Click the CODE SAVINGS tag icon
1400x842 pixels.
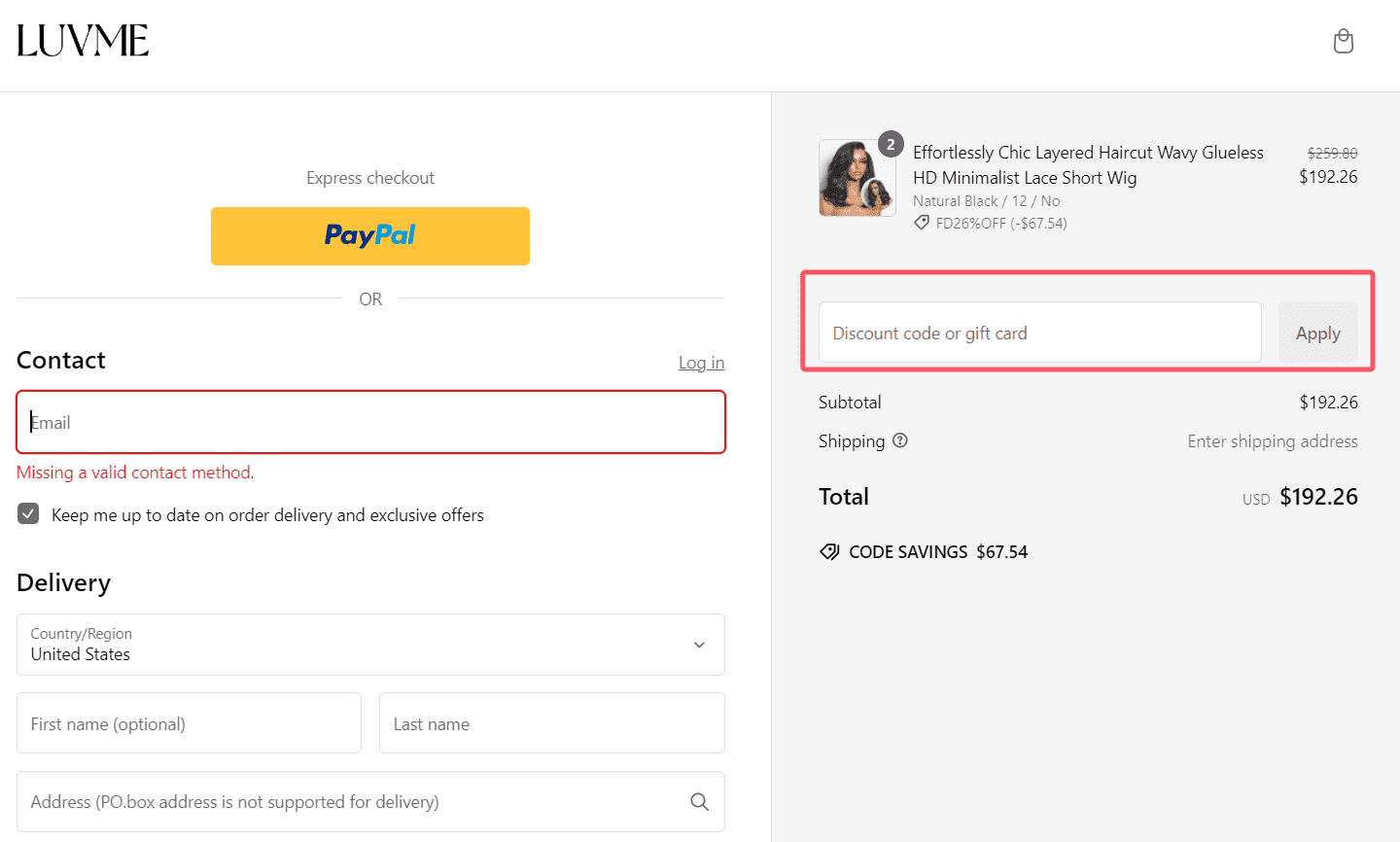coord(829,552)
